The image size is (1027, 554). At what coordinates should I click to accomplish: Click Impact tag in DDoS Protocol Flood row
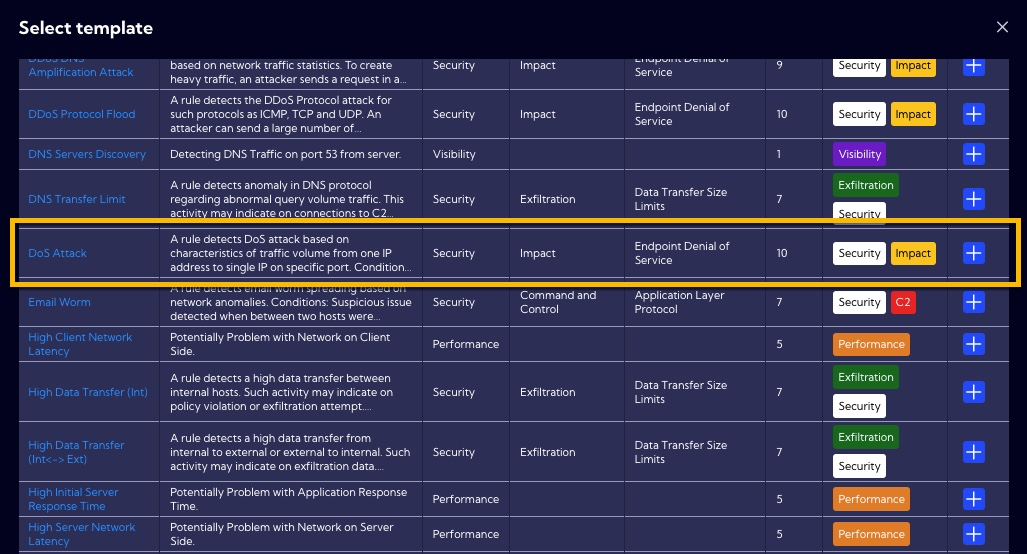[x=913, y=114]
